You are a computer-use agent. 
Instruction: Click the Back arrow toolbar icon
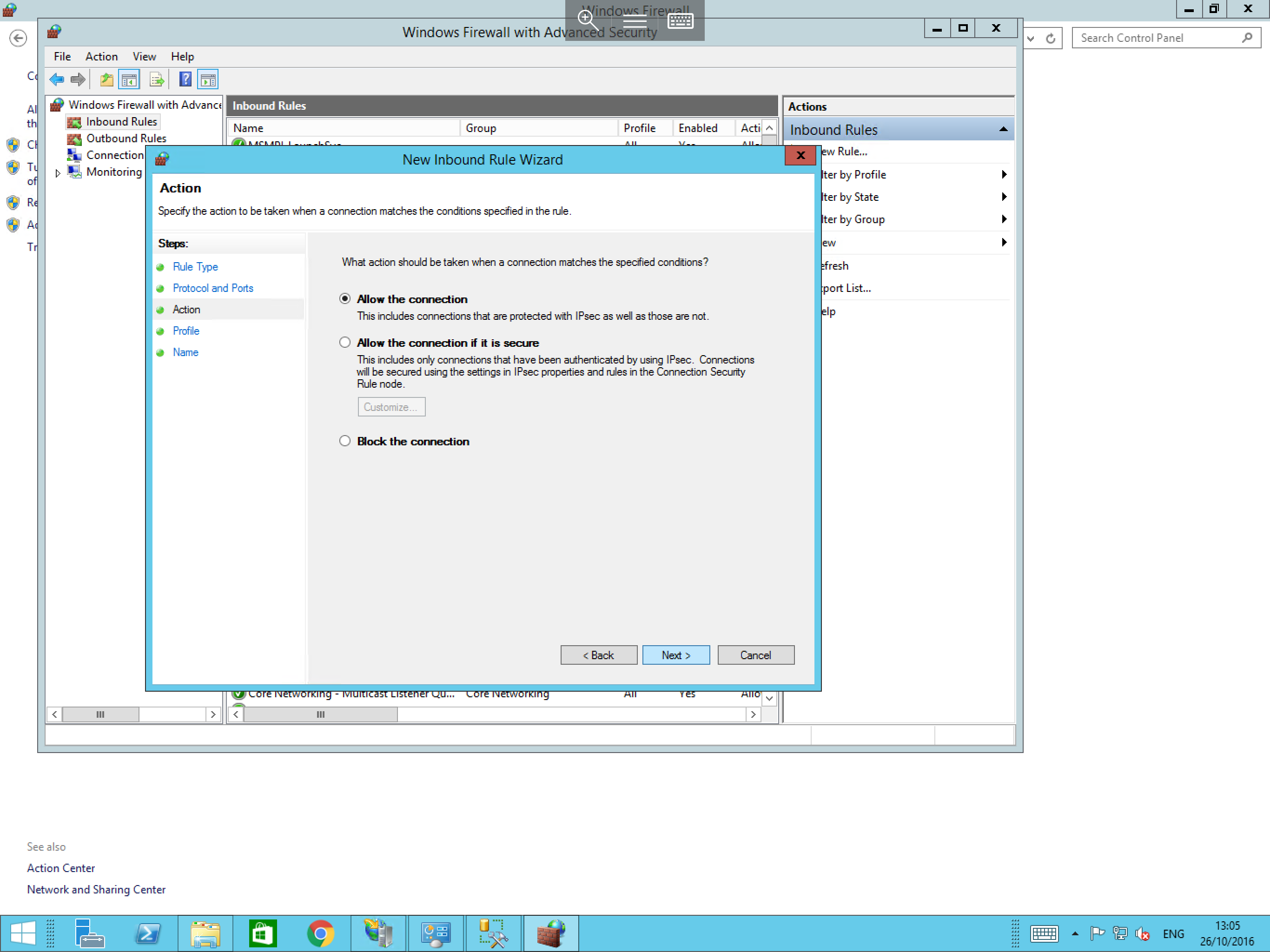pos(57,80)
